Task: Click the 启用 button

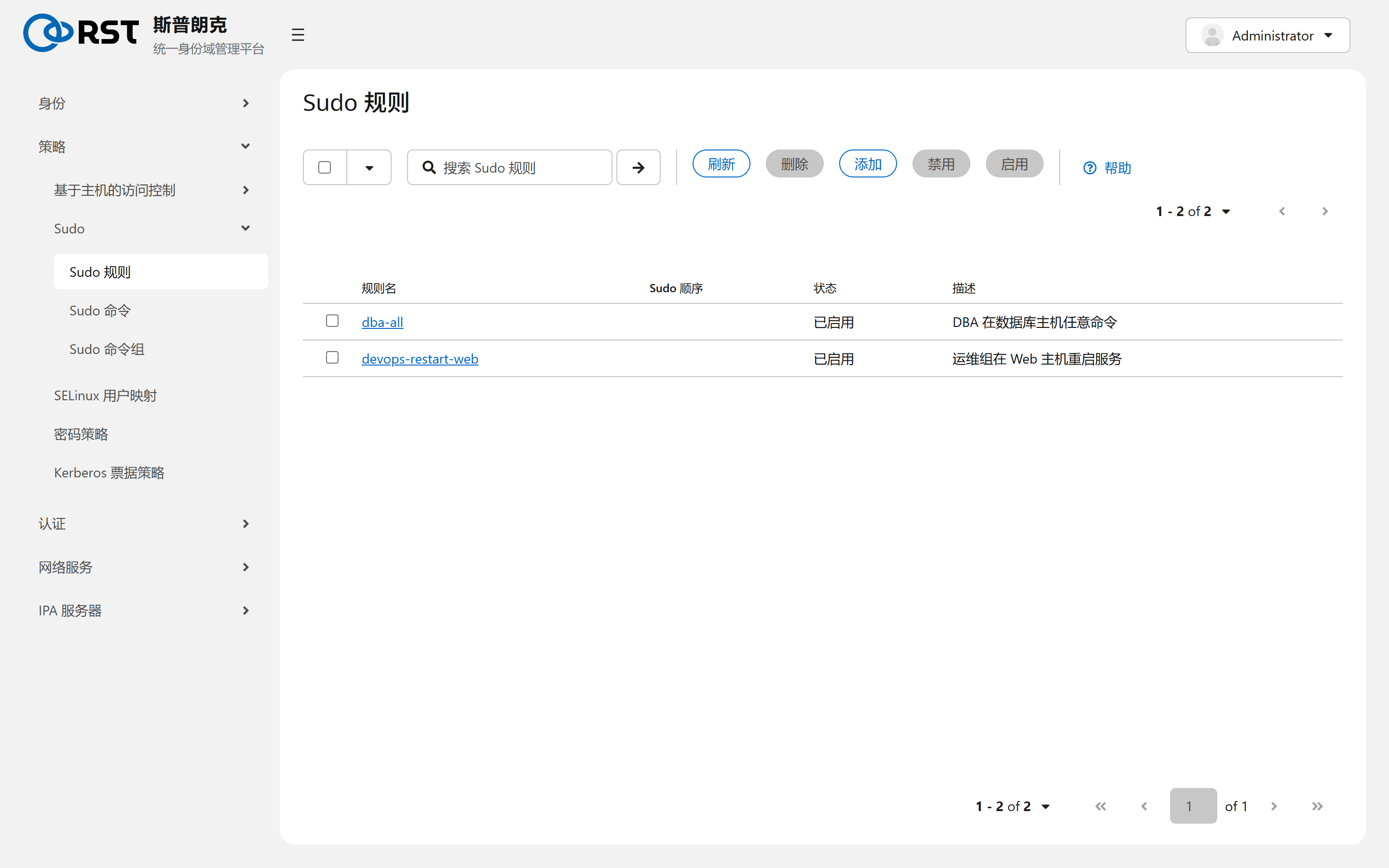Action: click(x=1014, y=164)
